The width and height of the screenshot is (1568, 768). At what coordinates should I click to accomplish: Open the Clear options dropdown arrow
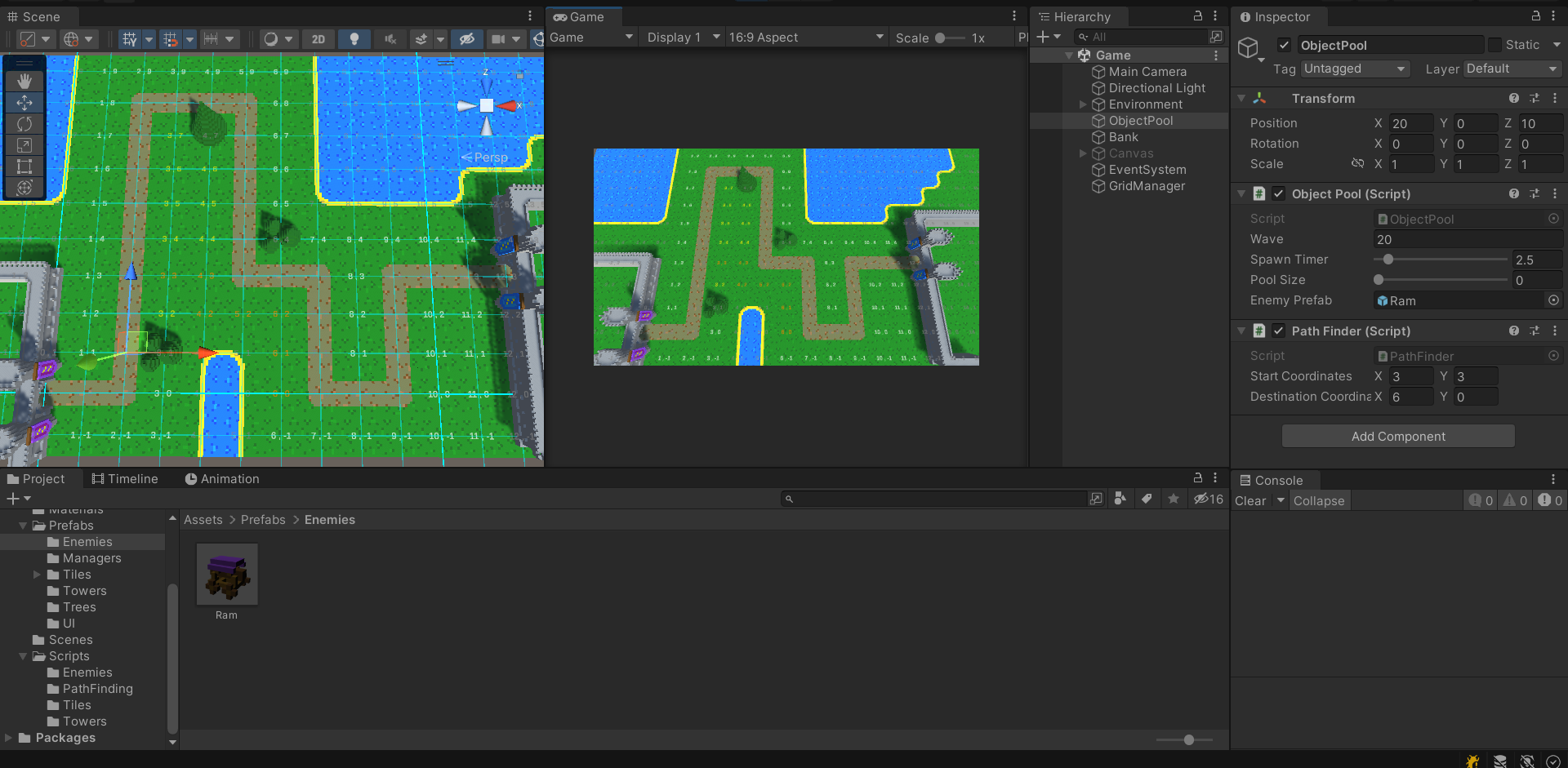coord(1281,500)
